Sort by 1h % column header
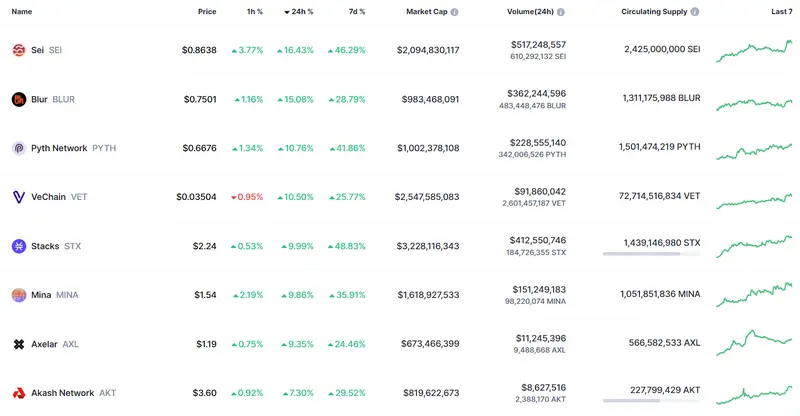This screenshot has height=416, width=800. point(255,12)
